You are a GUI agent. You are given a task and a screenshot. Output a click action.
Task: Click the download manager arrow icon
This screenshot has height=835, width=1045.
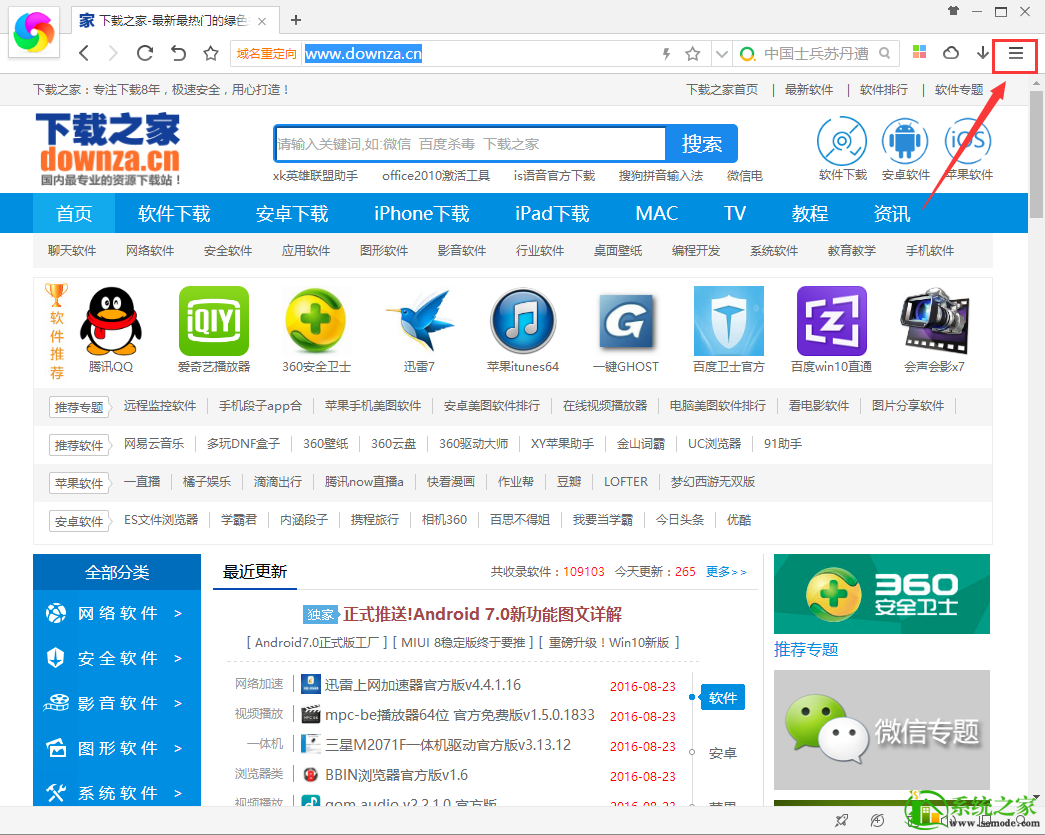click(982, 53)
